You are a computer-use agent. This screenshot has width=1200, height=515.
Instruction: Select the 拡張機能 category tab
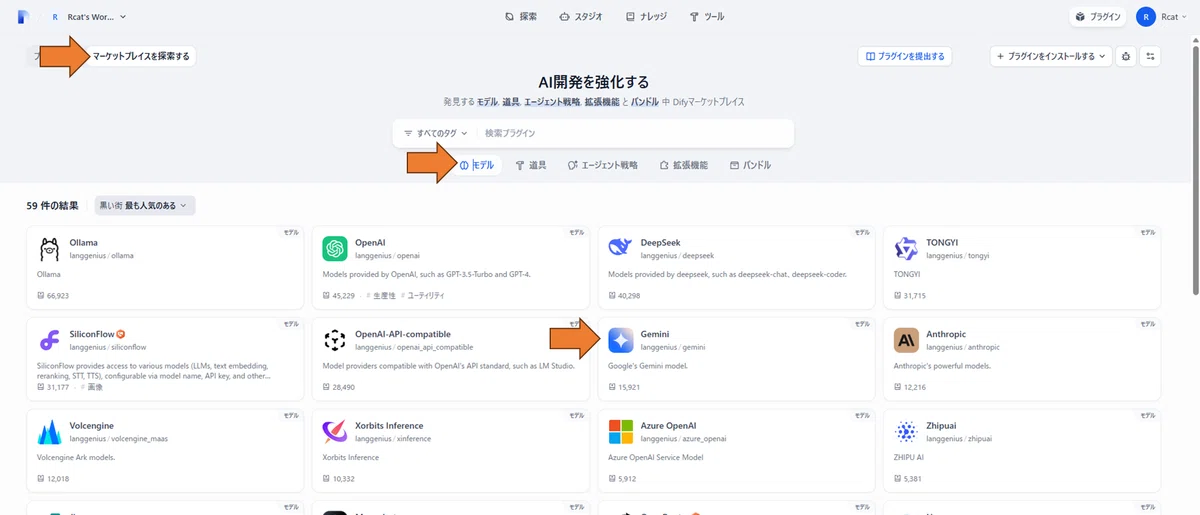click(684, 165)
